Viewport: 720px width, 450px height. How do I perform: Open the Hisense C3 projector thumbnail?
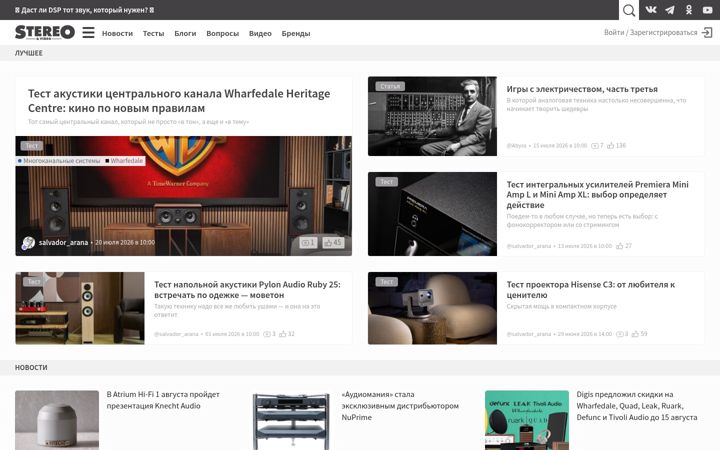click(x=432, y=308)
